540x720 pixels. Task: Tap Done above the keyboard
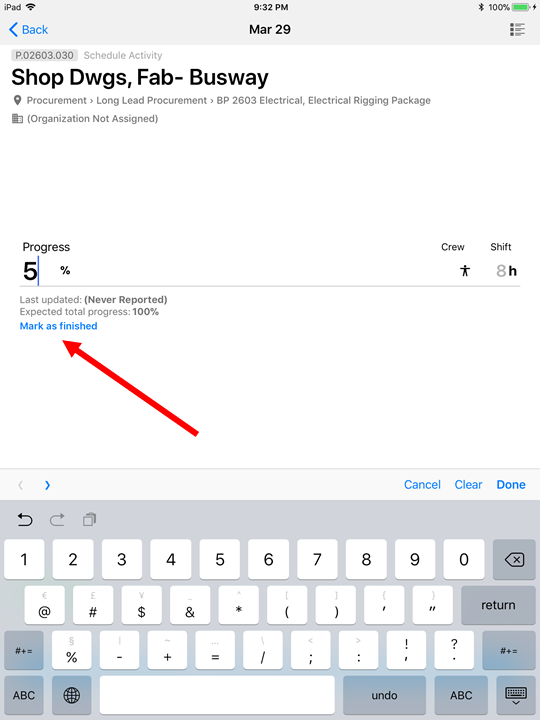511,485
